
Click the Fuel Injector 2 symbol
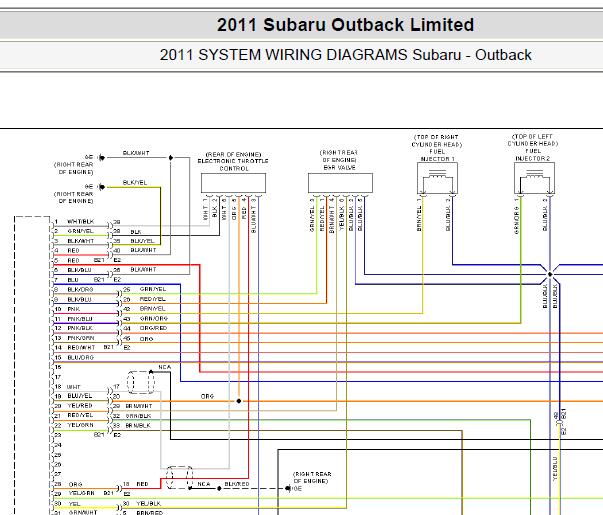534,178
